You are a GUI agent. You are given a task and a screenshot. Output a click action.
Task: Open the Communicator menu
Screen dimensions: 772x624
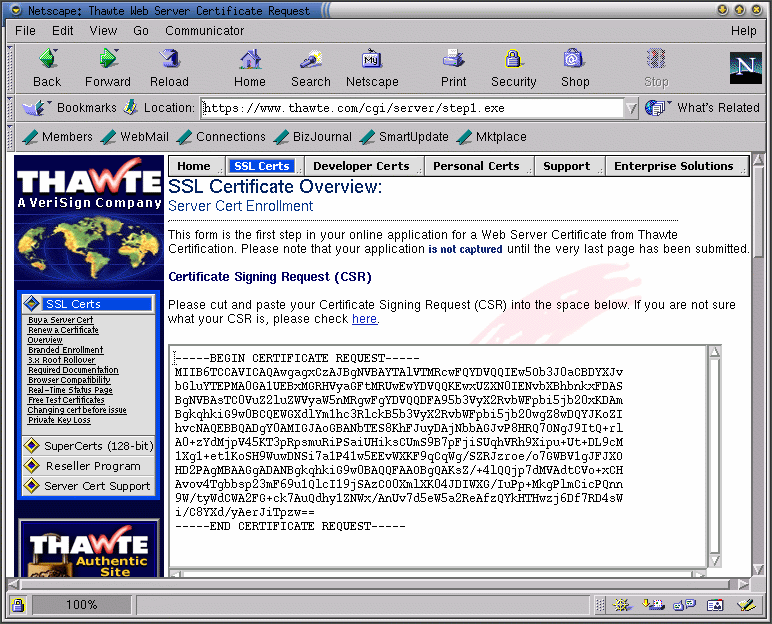204,30
